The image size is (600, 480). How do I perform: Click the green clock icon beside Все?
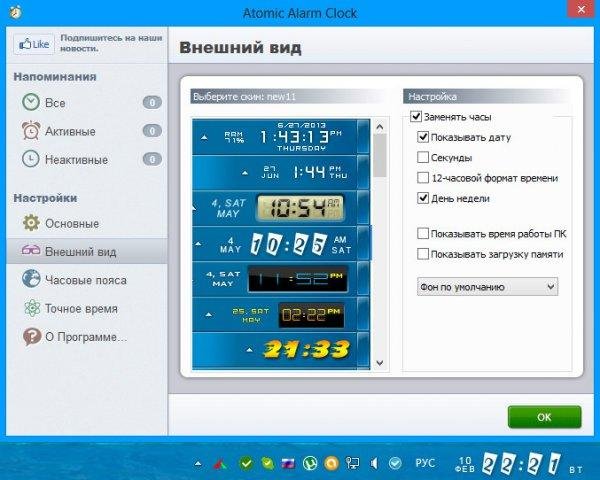click(x=31, y=102)
